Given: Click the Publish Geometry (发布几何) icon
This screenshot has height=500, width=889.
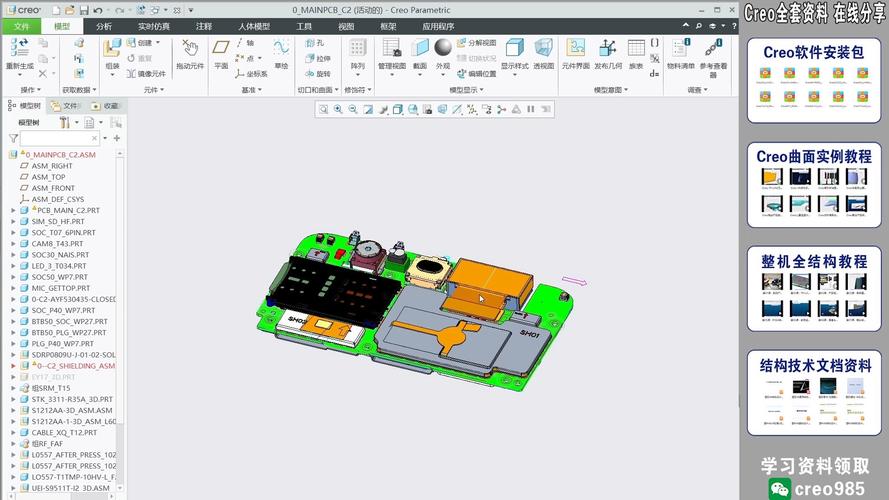Looking at the screenshot, I should coord(608,48).
